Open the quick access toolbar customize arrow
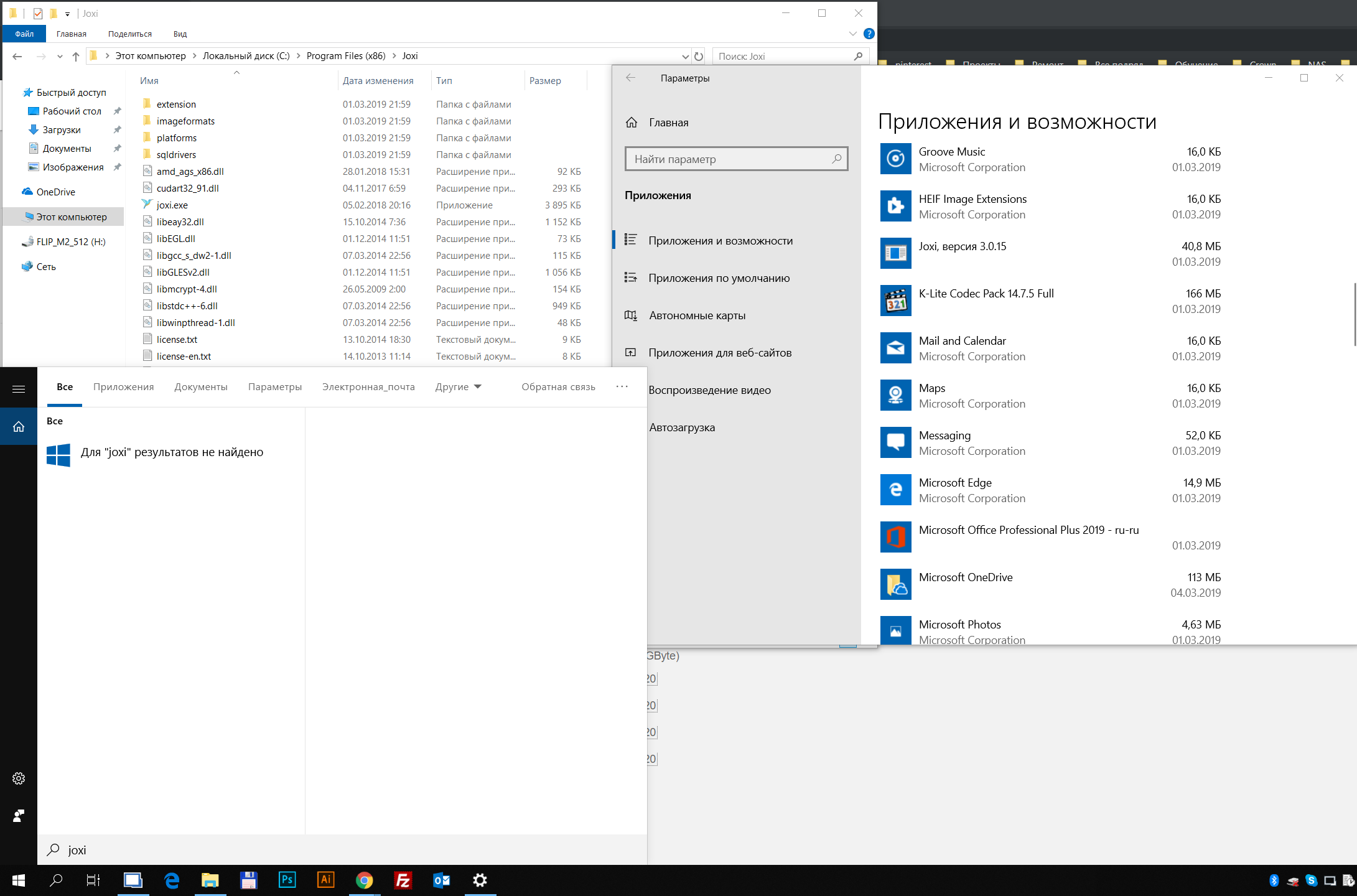Viewport: 1357px width, 896px height. (x=67, y=14)
